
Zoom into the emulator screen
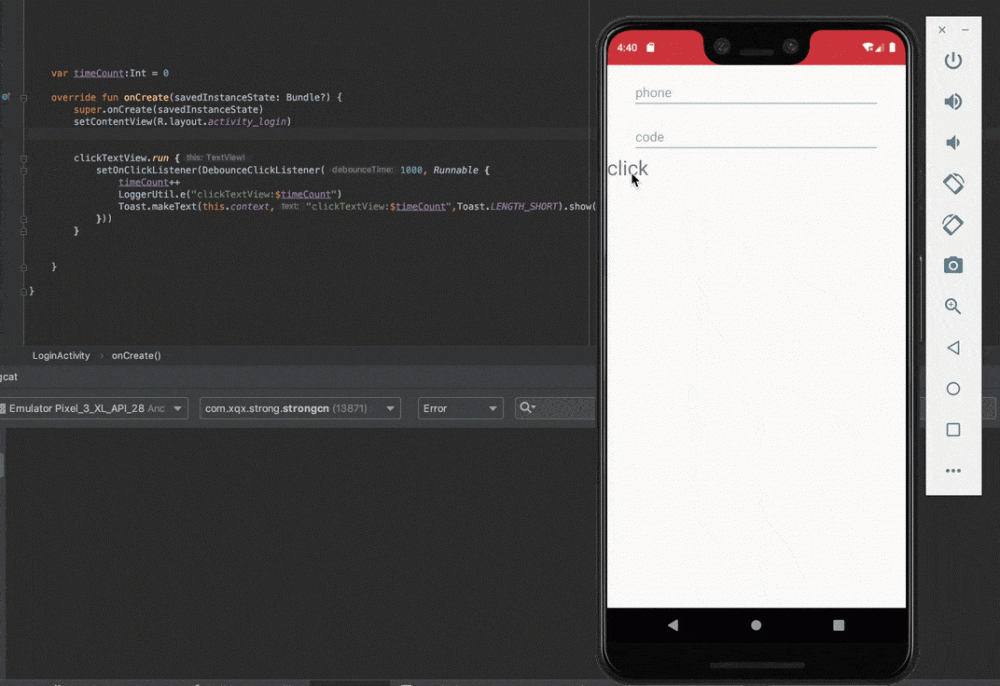point(953,306)
